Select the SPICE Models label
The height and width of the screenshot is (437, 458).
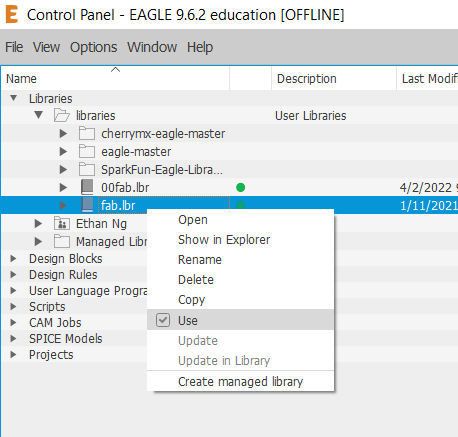pyautogui.click(x=66, y=339)
